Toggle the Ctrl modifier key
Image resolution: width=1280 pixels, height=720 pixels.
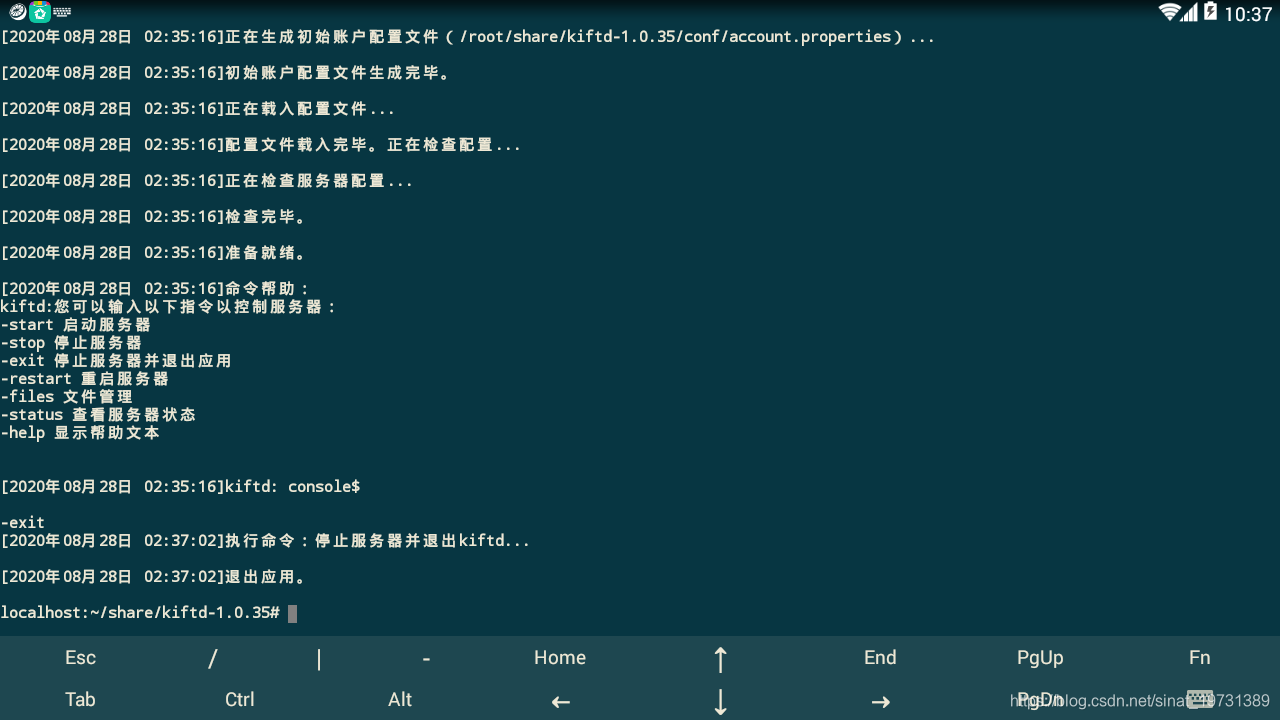pos(240,699)
